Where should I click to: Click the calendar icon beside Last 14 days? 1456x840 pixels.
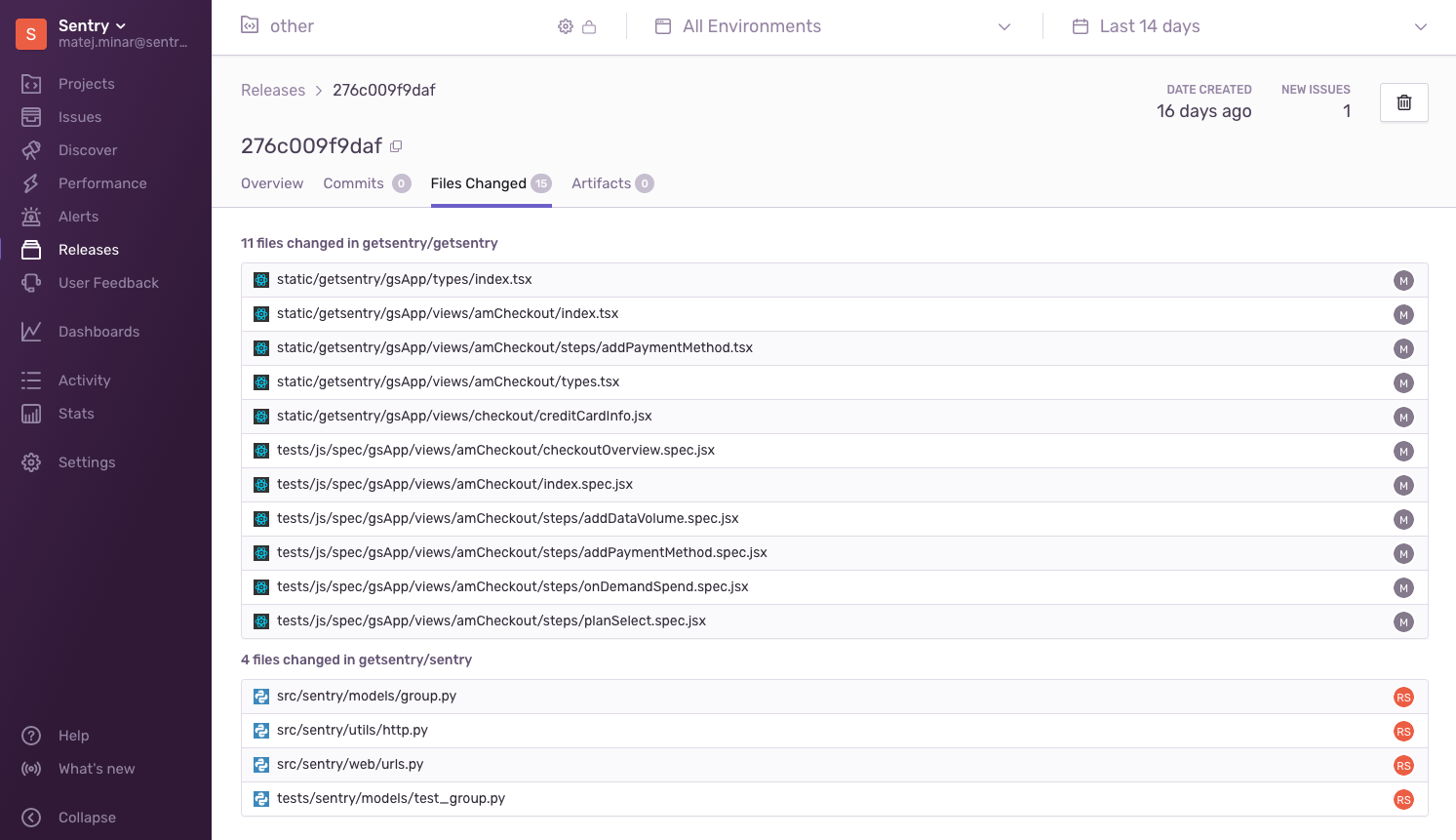(x=1081, y=26)
